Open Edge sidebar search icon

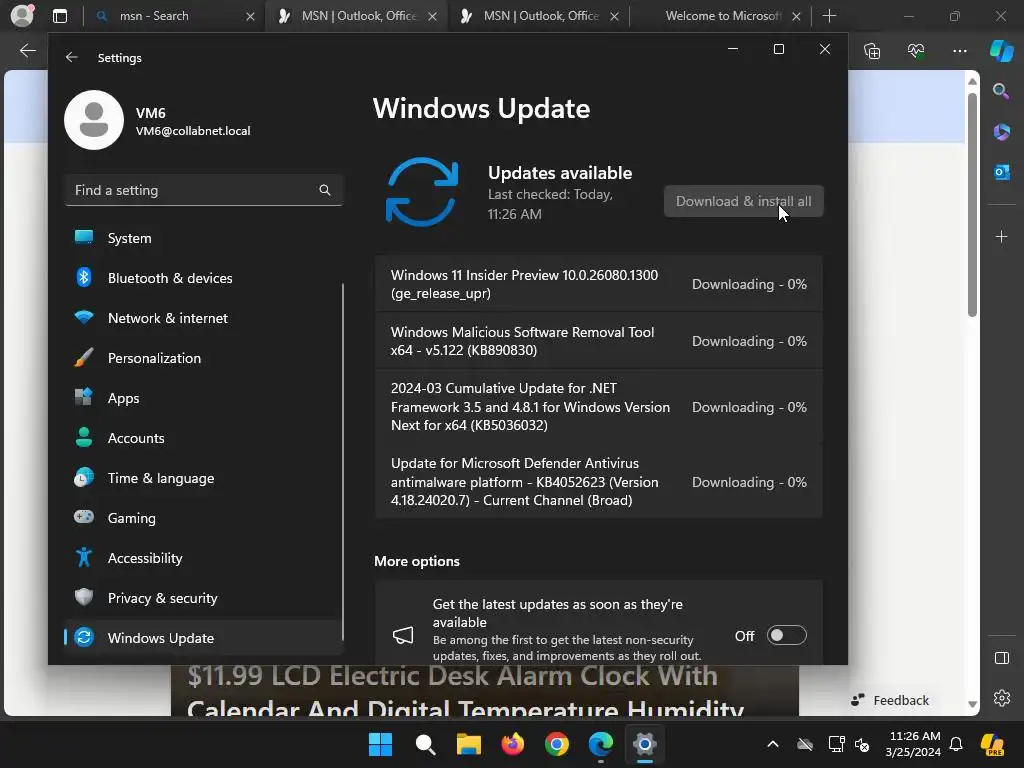1001,91
